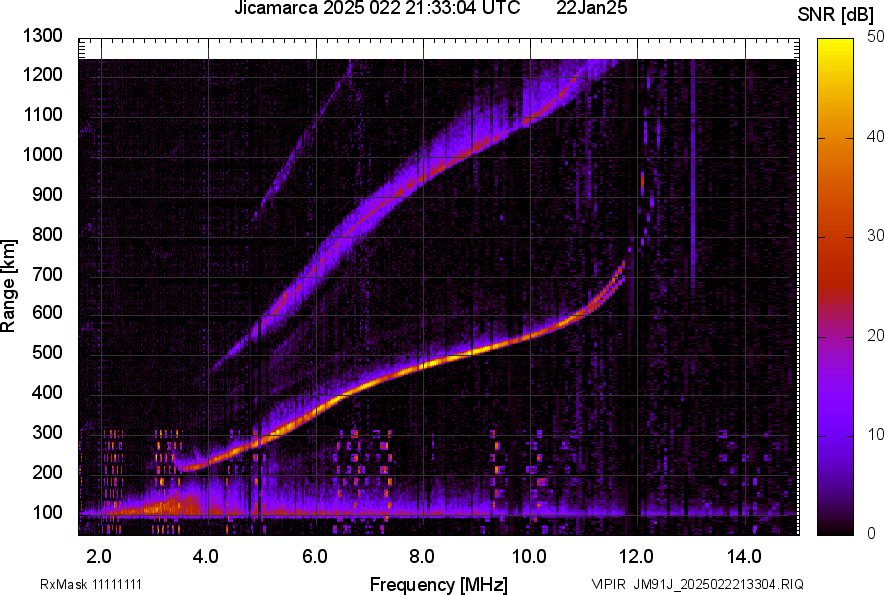
Task: Click the 'SNR [dB]' colorbar title
Action: (x=836, y=15)
